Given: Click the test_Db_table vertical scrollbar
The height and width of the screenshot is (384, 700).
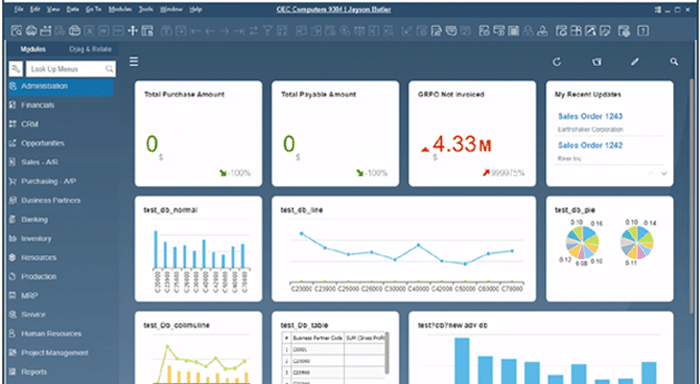Looking at the screenshot, I should pyautogui.click(x=386, y=354).
